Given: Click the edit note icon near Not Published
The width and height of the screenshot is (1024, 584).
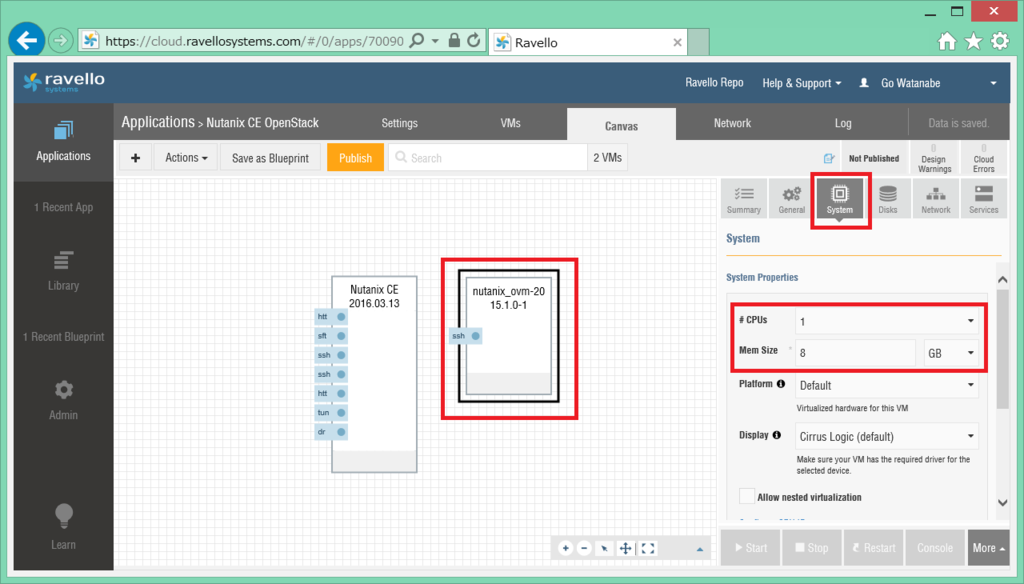Looking at the screenshot, I should [828, 158].
